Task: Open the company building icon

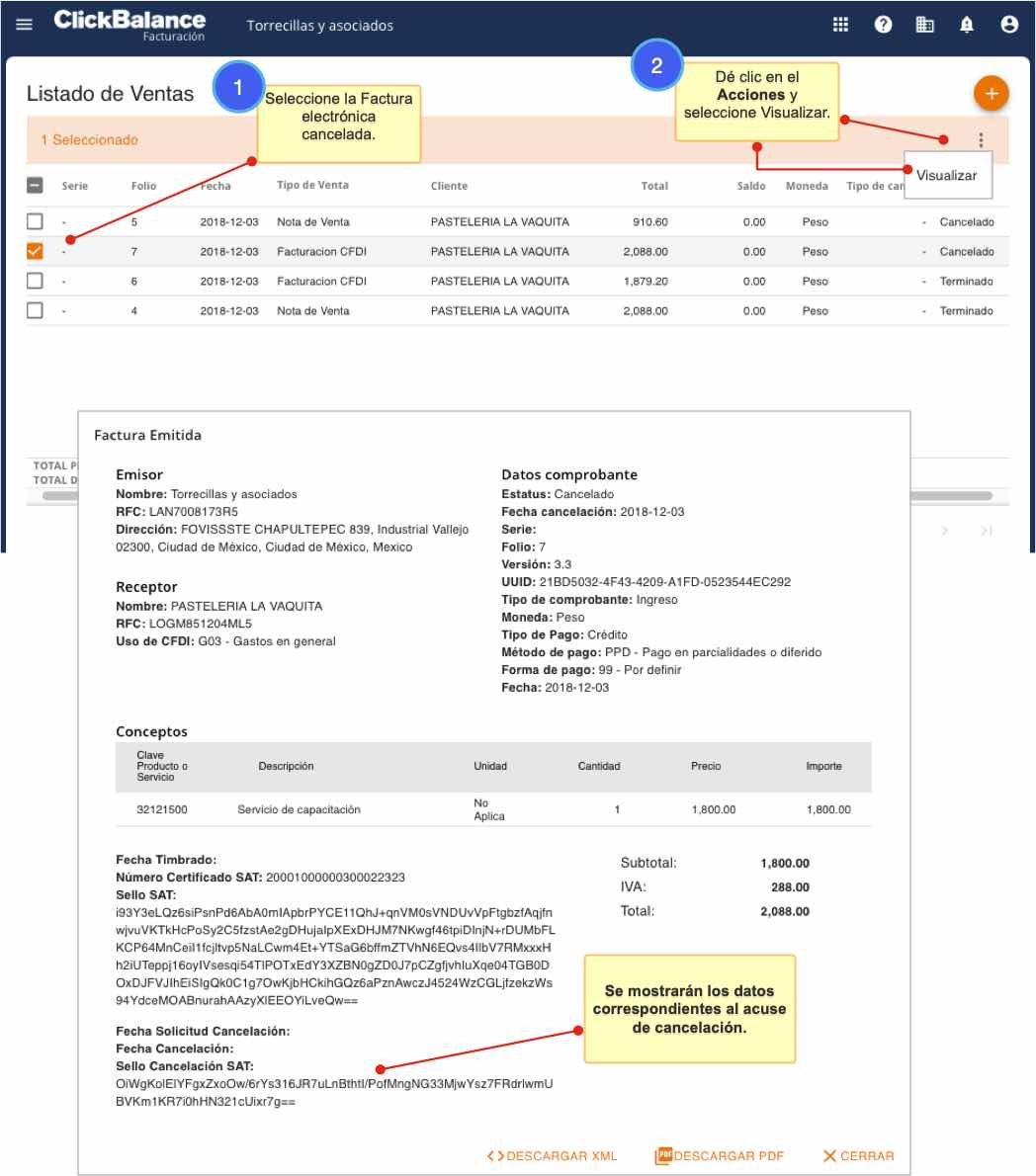Action: (x=924, y=25)
